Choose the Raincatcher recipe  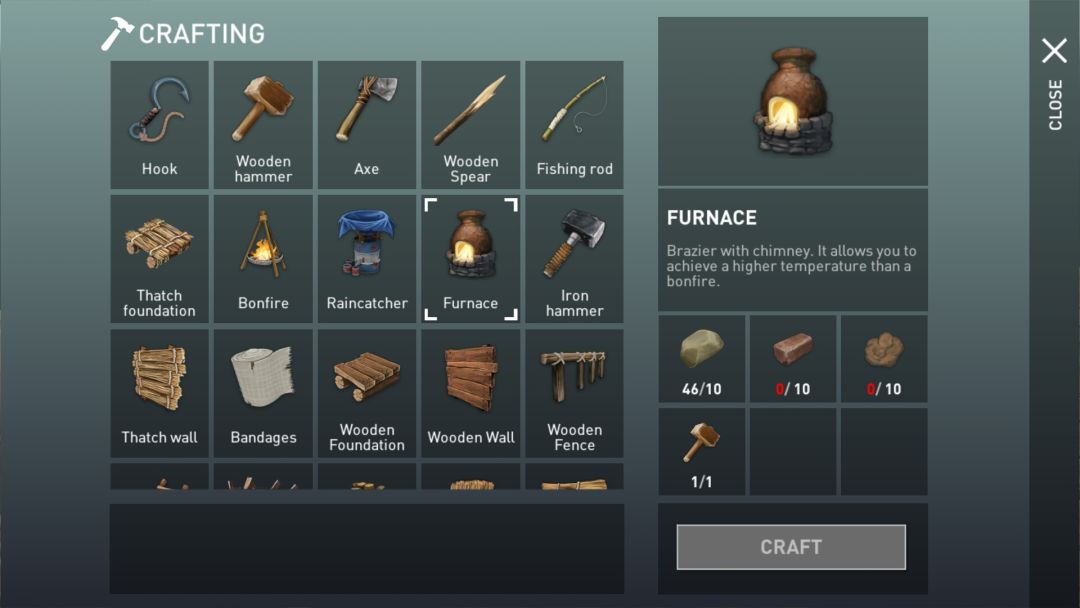(x=366, y=259)
